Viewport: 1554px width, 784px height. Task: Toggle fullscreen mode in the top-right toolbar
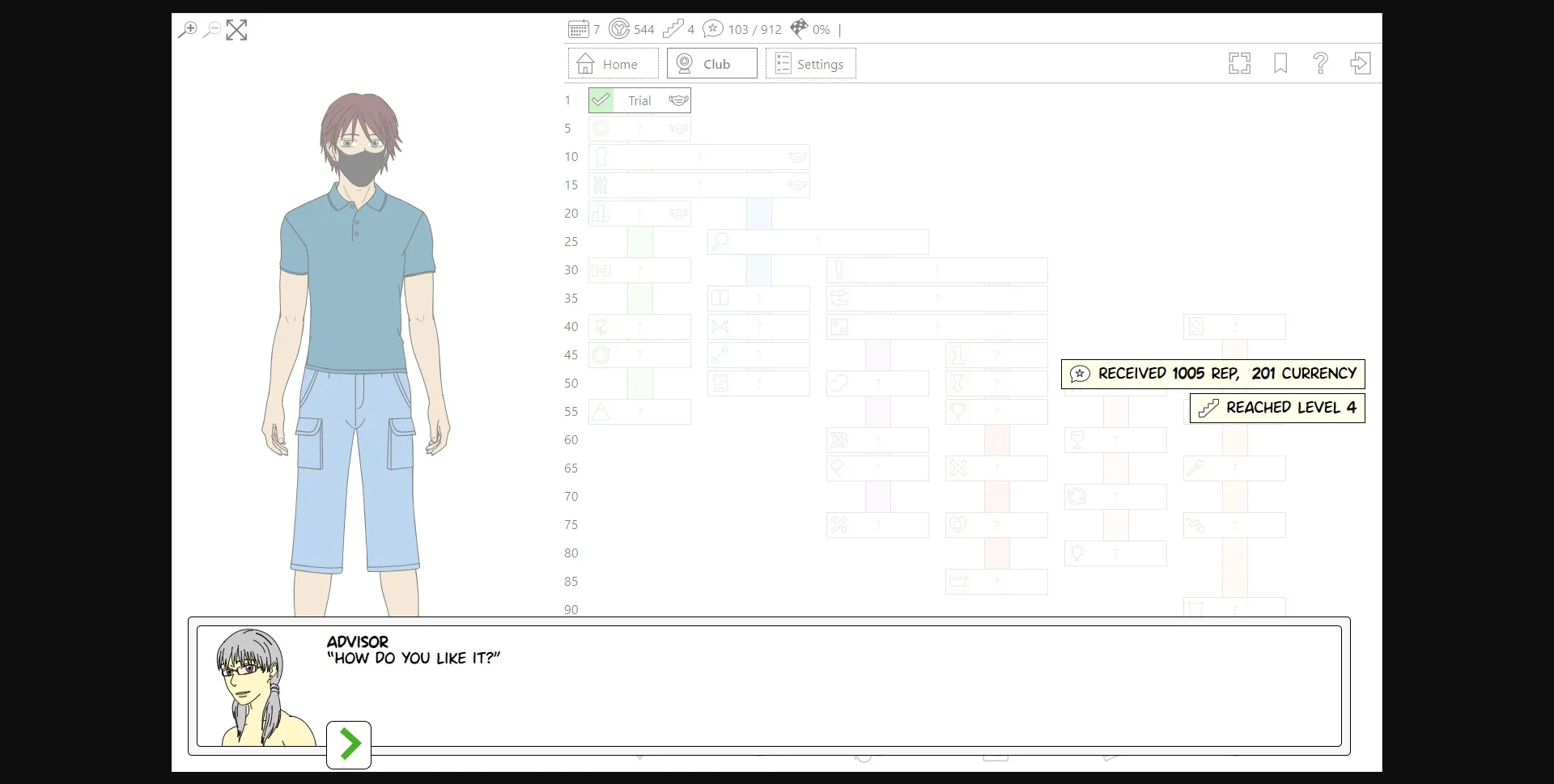(1239, 63)
